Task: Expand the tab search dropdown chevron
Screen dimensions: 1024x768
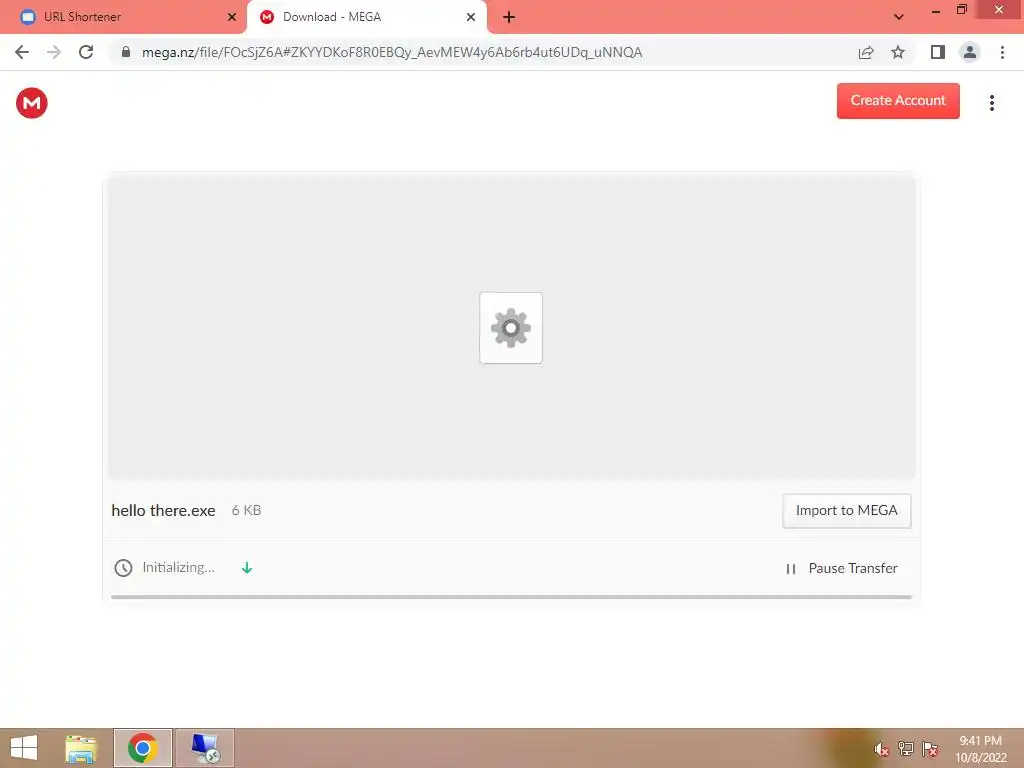Action: pos(899,17)
